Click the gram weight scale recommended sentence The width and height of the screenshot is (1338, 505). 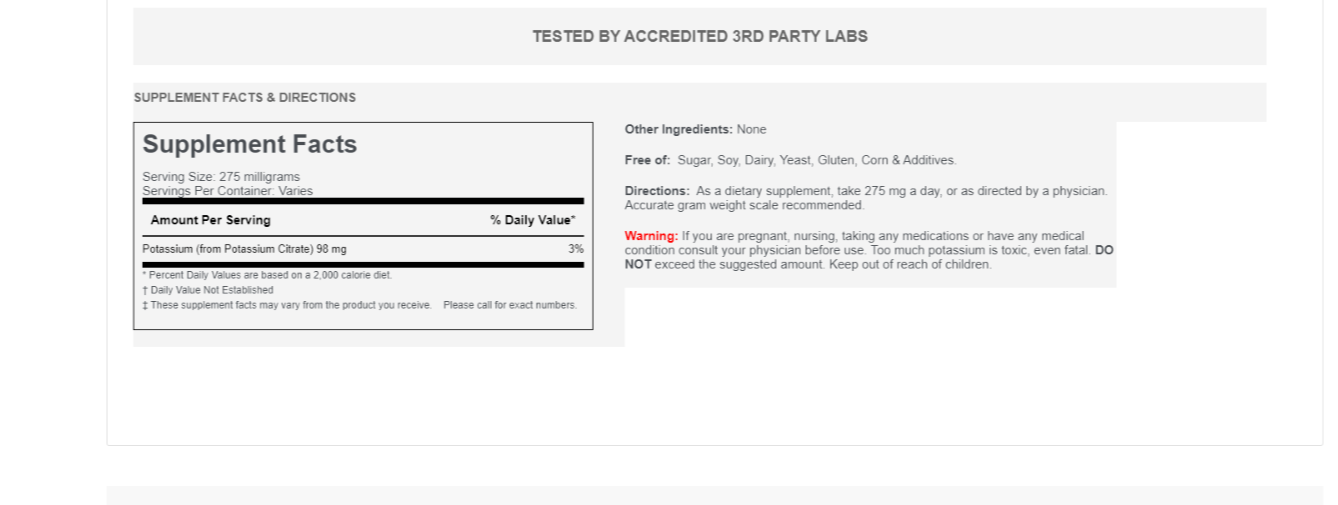click(x=744, y=206)
